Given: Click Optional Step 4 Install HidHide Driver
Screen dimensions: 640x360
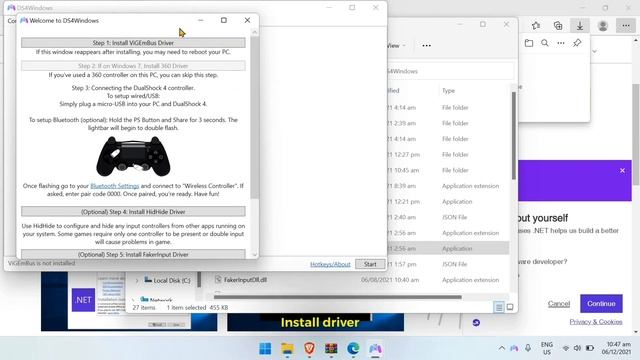Looking at the screenshot, I should pos(133,211).
